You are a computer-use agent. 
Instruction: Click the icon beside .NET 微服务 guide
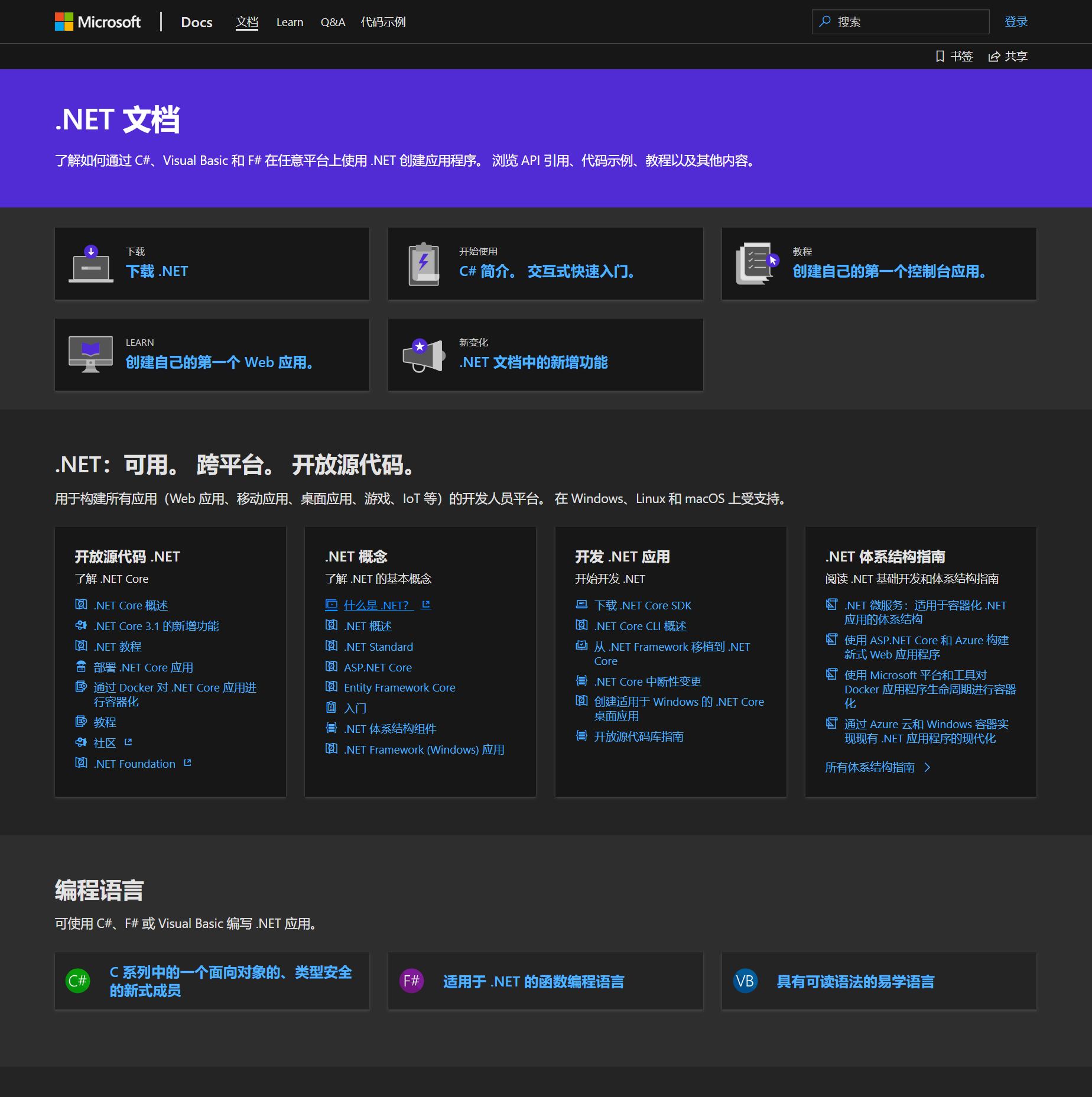tap(832, 604)
